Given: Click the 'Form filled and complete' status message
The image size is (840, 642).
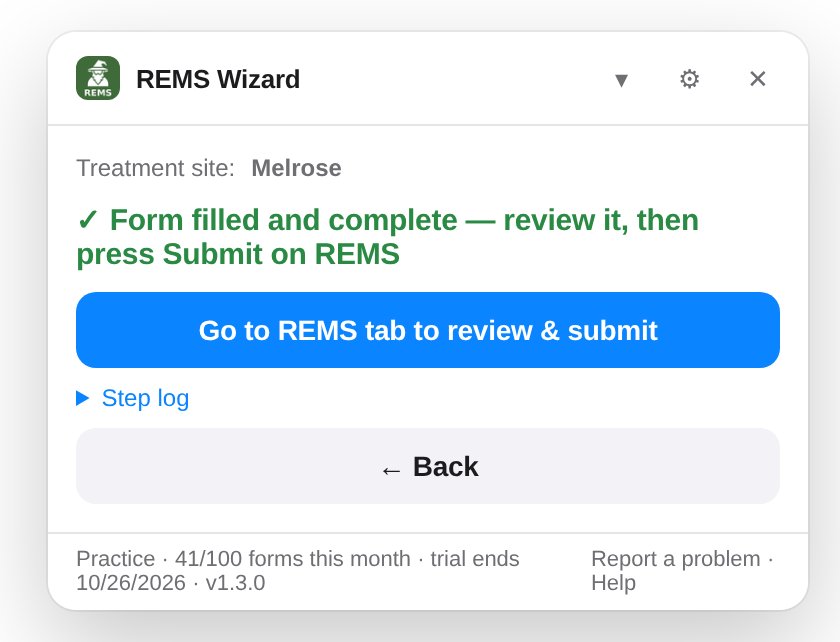Looking at the screenshot, I should [387, 237].
